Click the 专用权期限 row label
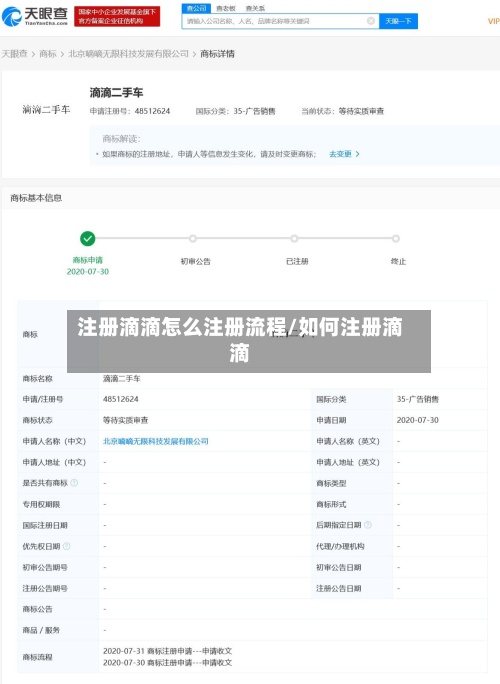The image size is (500, 684). [x=41, y=504]
